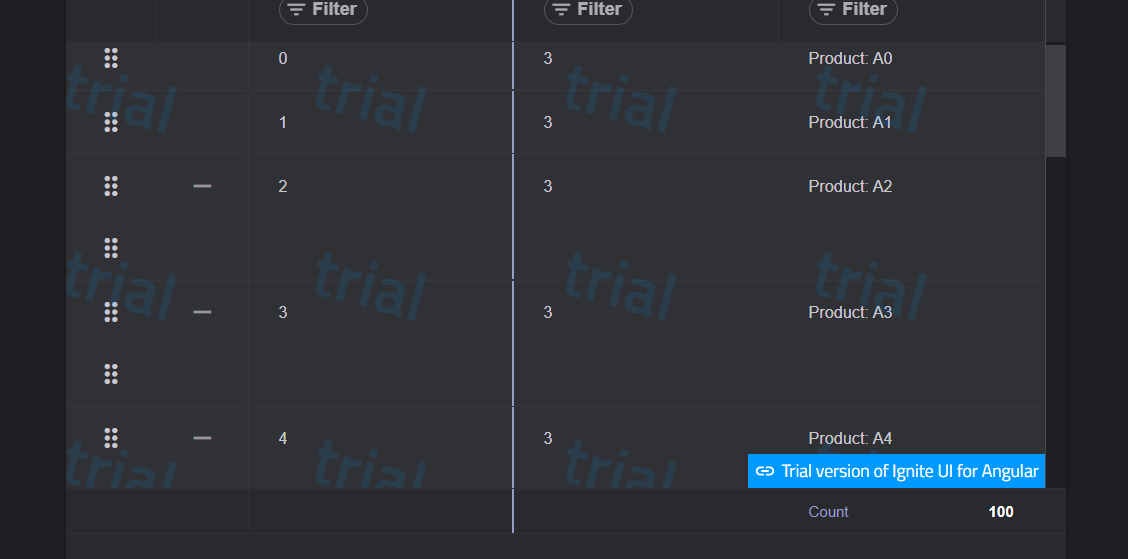Image resolution: width=1128 pixels, height=559 pixels.
Task: Open Filter chip above the 0-4 index column
Action: pos(323,9)
